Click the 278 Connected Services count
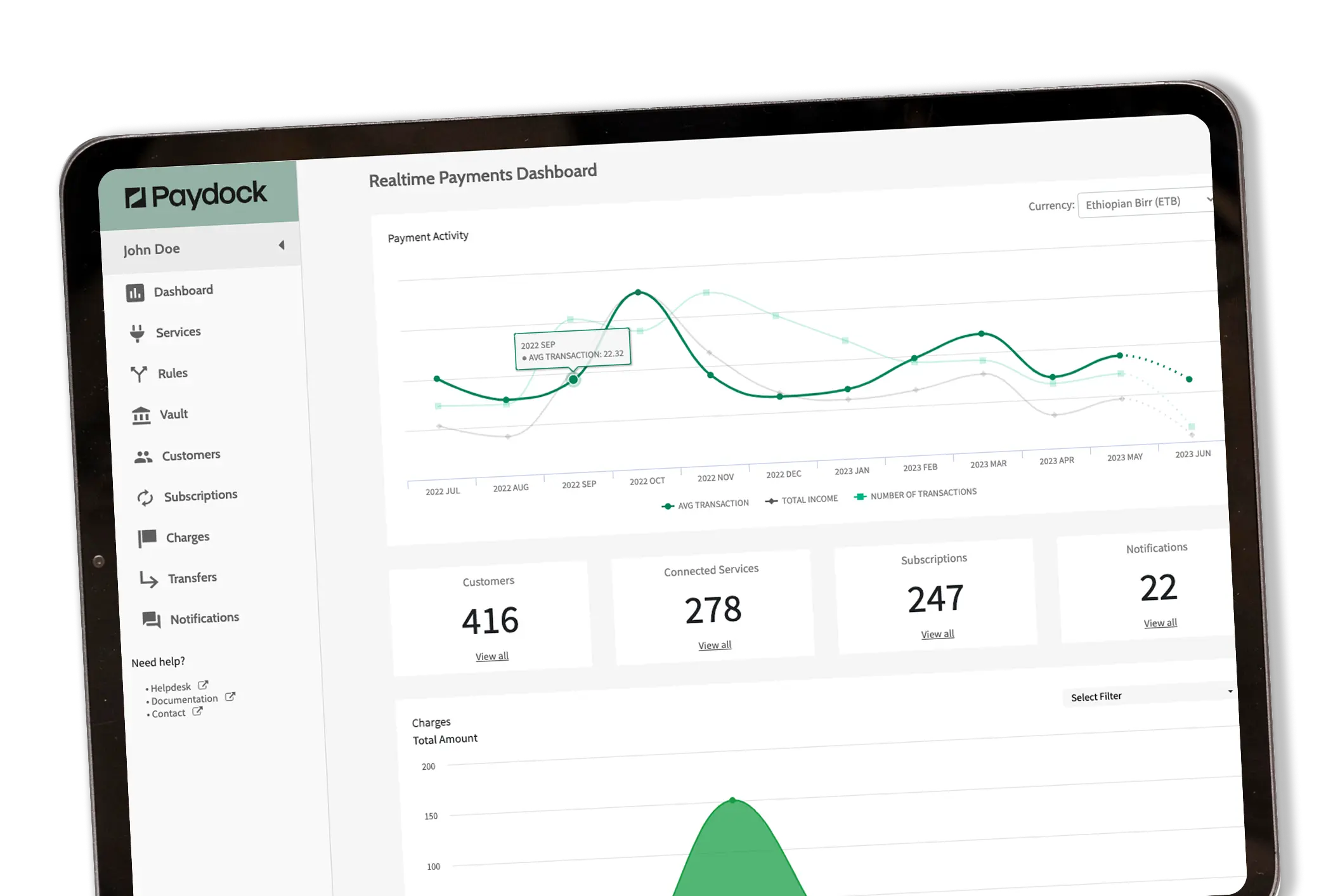Viewport: 1326px width, 896px height. (x=713, y=610)
